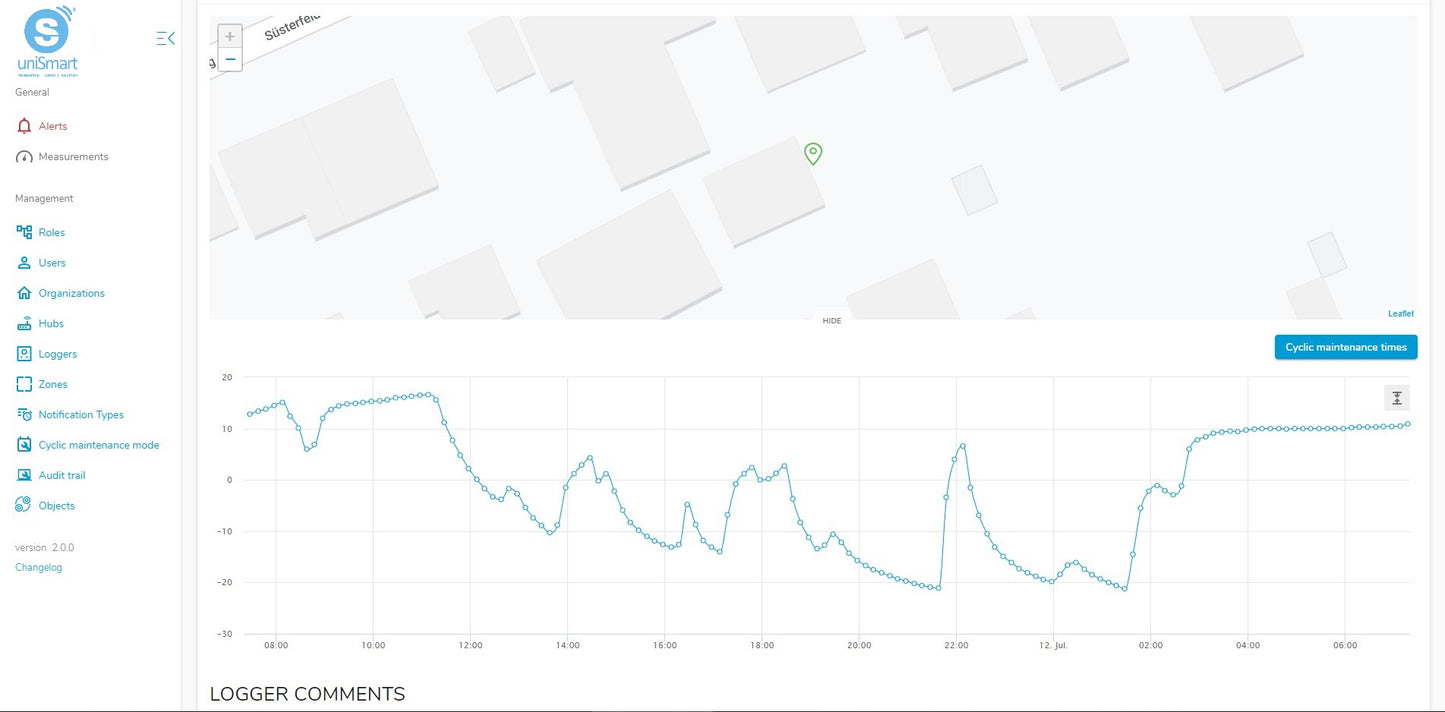Viewport: 1445px width, 712px height.
Task: Collapse the sidebar navigation menu
Action: (166, 39)
